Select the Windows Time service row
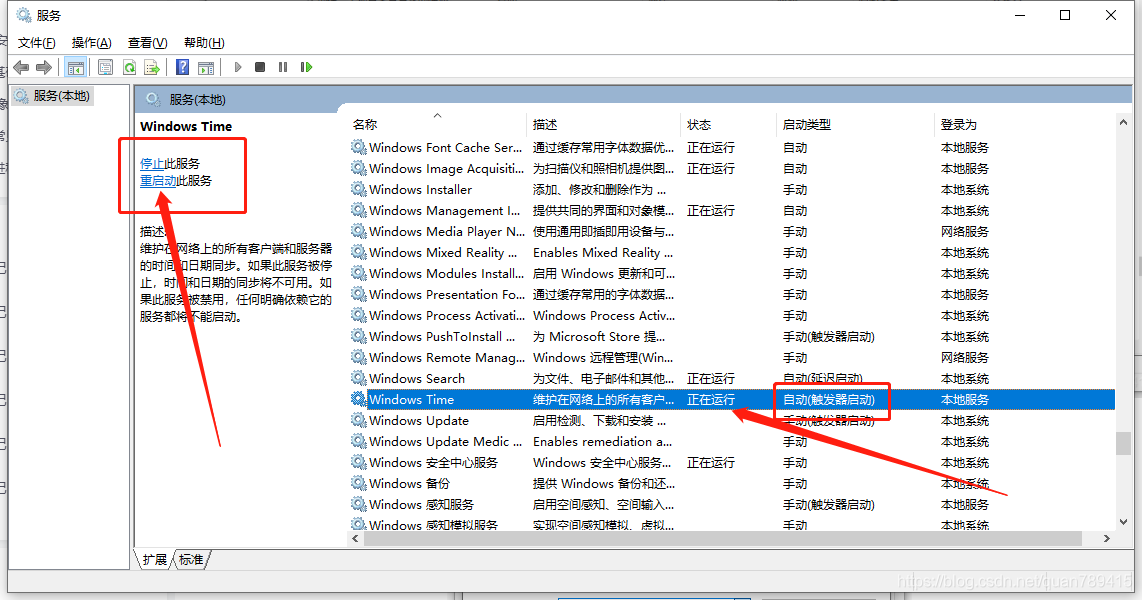 731,399
